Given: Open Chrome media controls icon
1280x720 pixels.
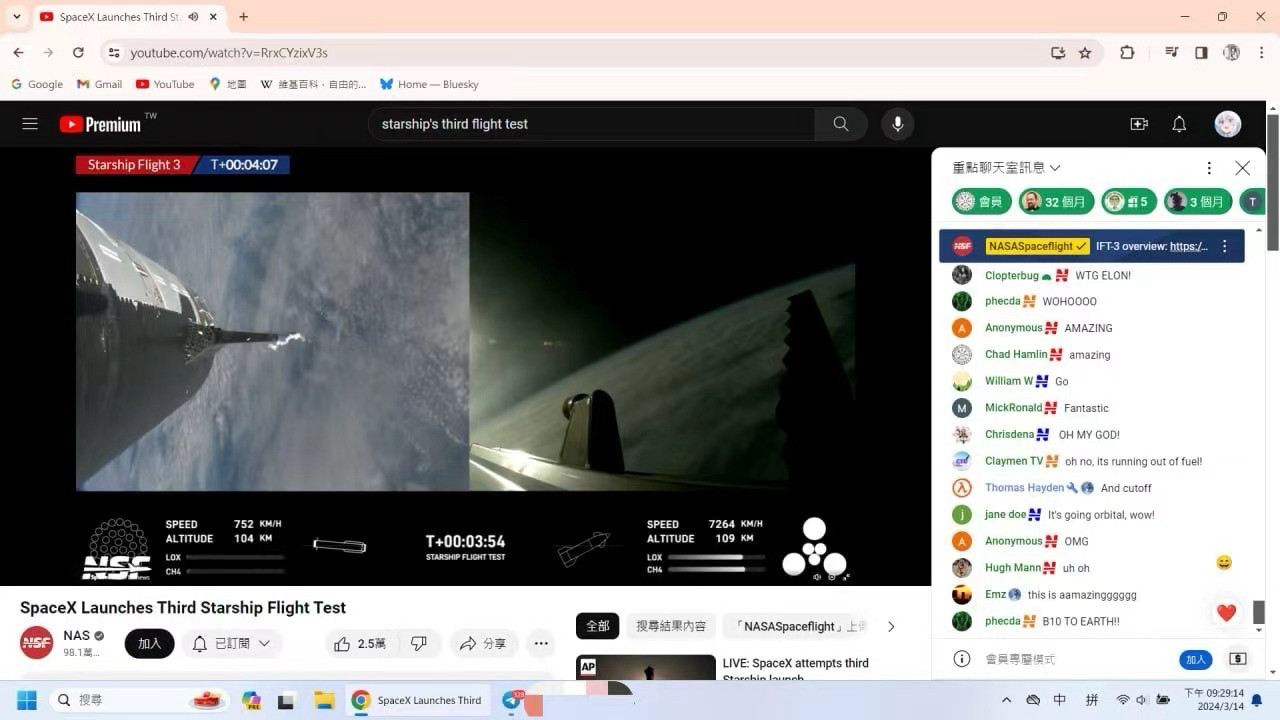Looking at the screenshot, I should [1172, 52].
